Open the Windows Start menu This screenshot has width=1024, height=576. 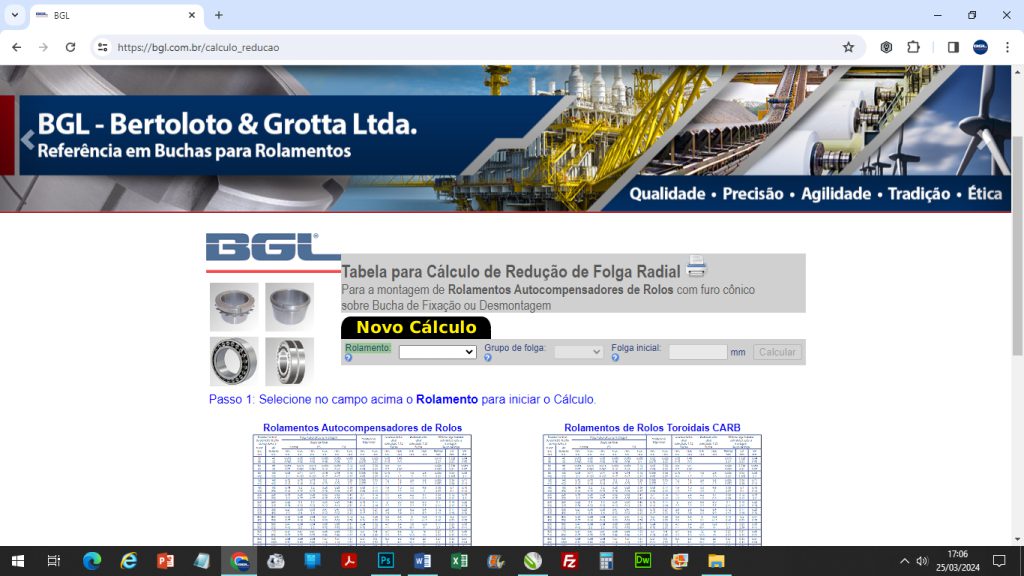coord(18,561)
